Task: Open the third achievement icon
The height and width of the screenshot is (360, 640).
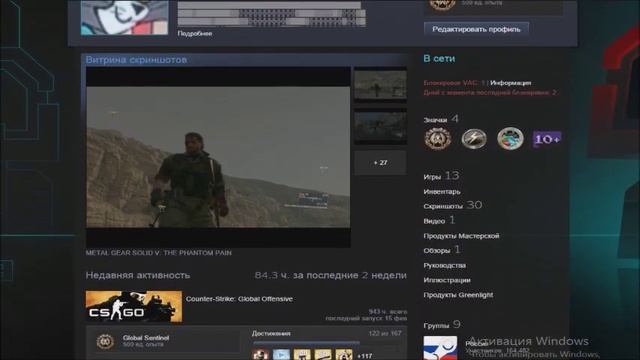Action: tap(302, 354)
